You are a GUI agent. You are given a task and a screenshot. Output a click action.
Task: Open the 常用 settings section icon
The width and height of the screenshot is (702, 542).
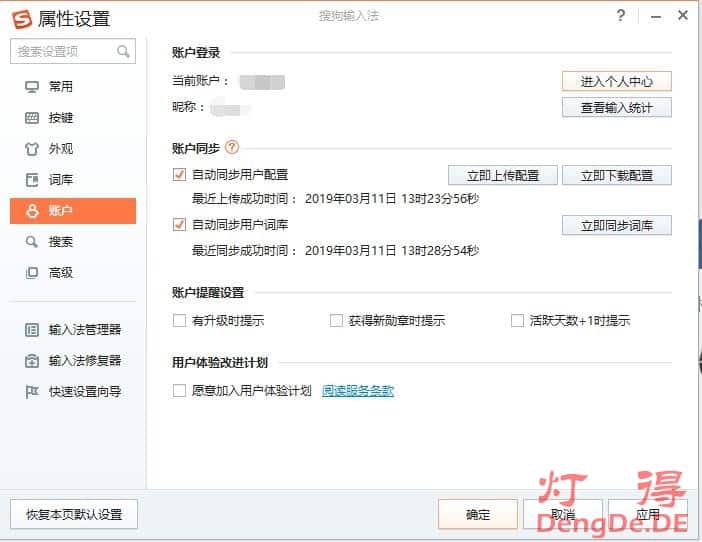(32, 87)
